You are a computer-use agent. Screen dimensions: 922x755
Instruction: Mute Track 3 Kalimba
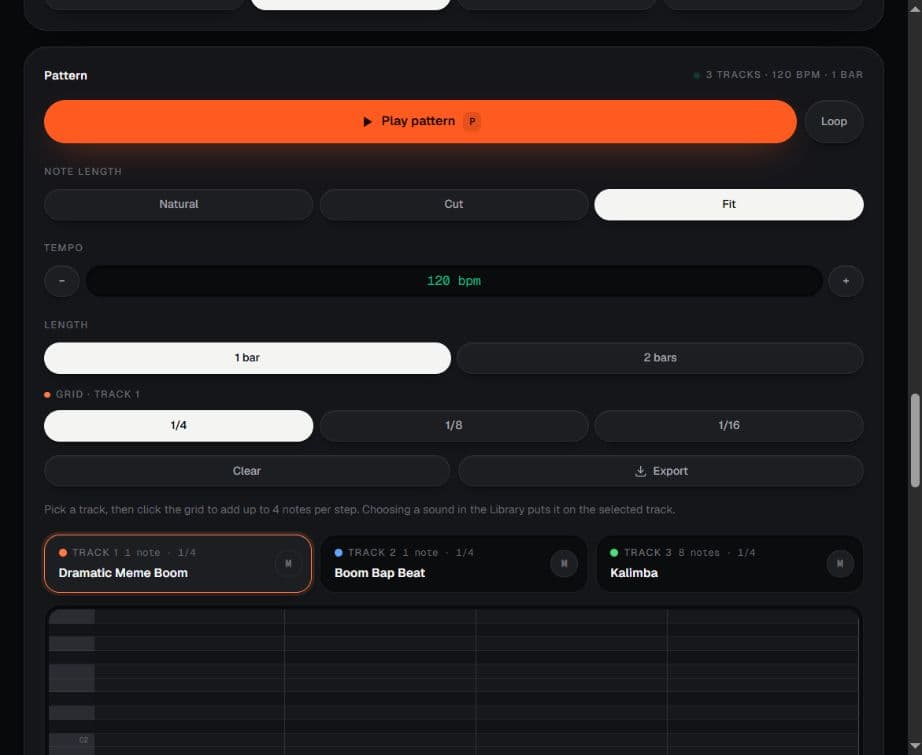840,563
